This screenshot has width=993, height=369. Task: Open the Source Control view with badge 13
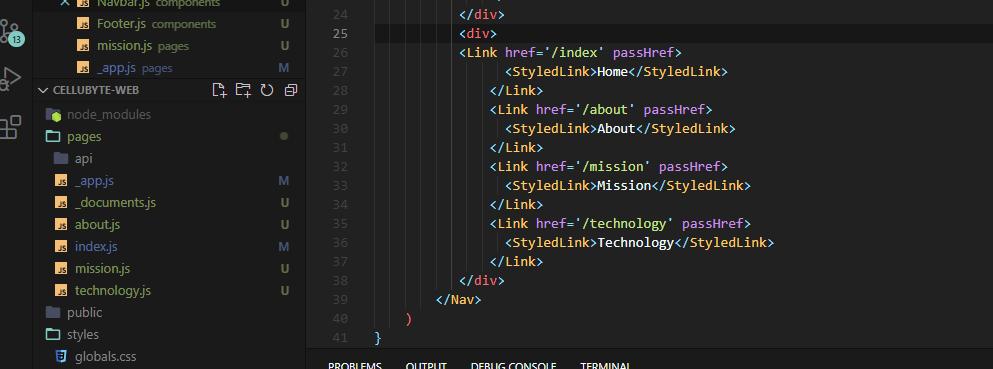pos(11,32)
